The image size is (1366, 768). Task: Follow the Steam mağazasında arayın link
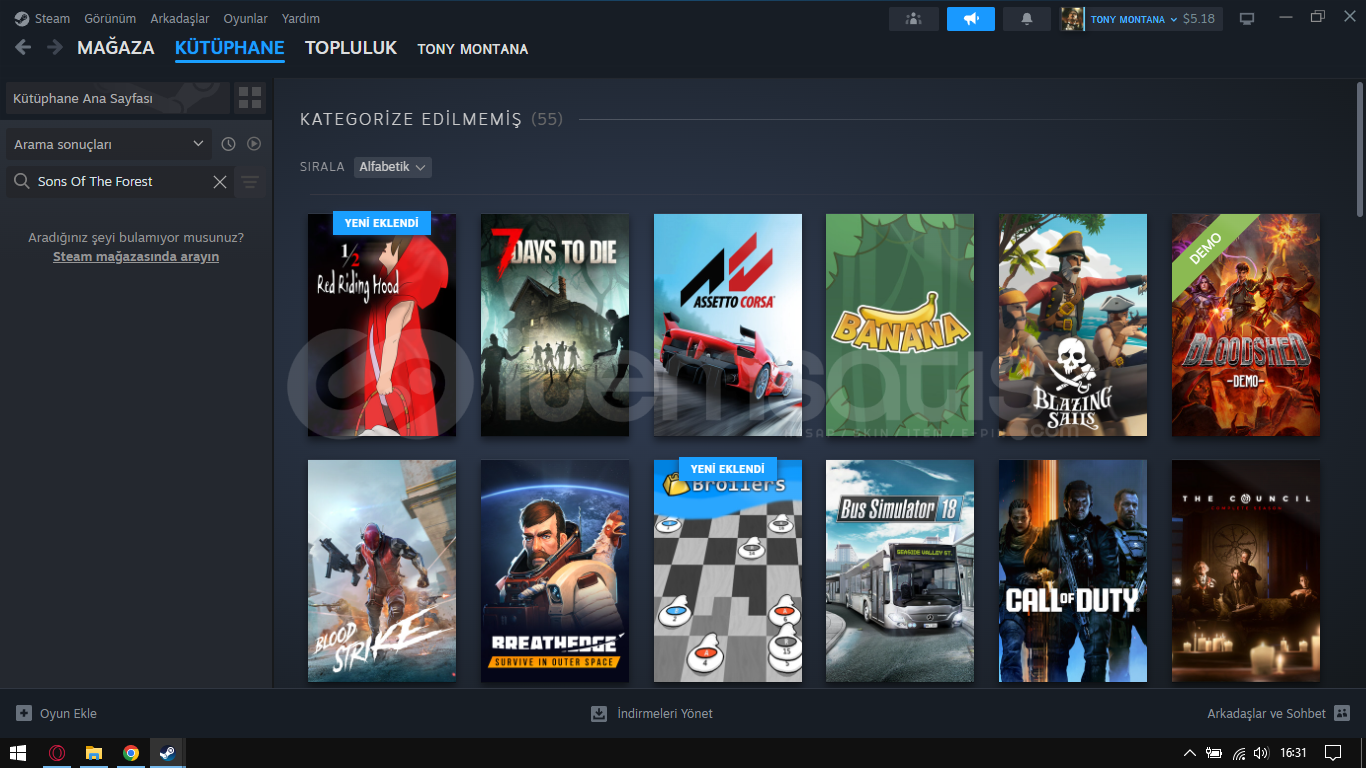[136, 257]
